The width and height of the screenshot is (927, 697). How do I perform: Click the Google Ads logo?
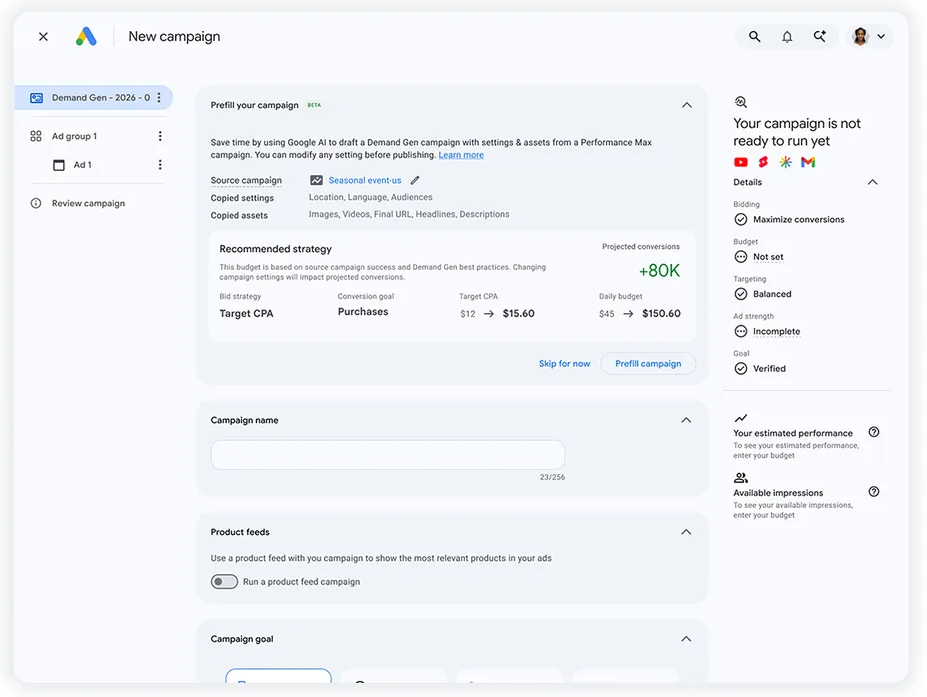coord(86,37)
